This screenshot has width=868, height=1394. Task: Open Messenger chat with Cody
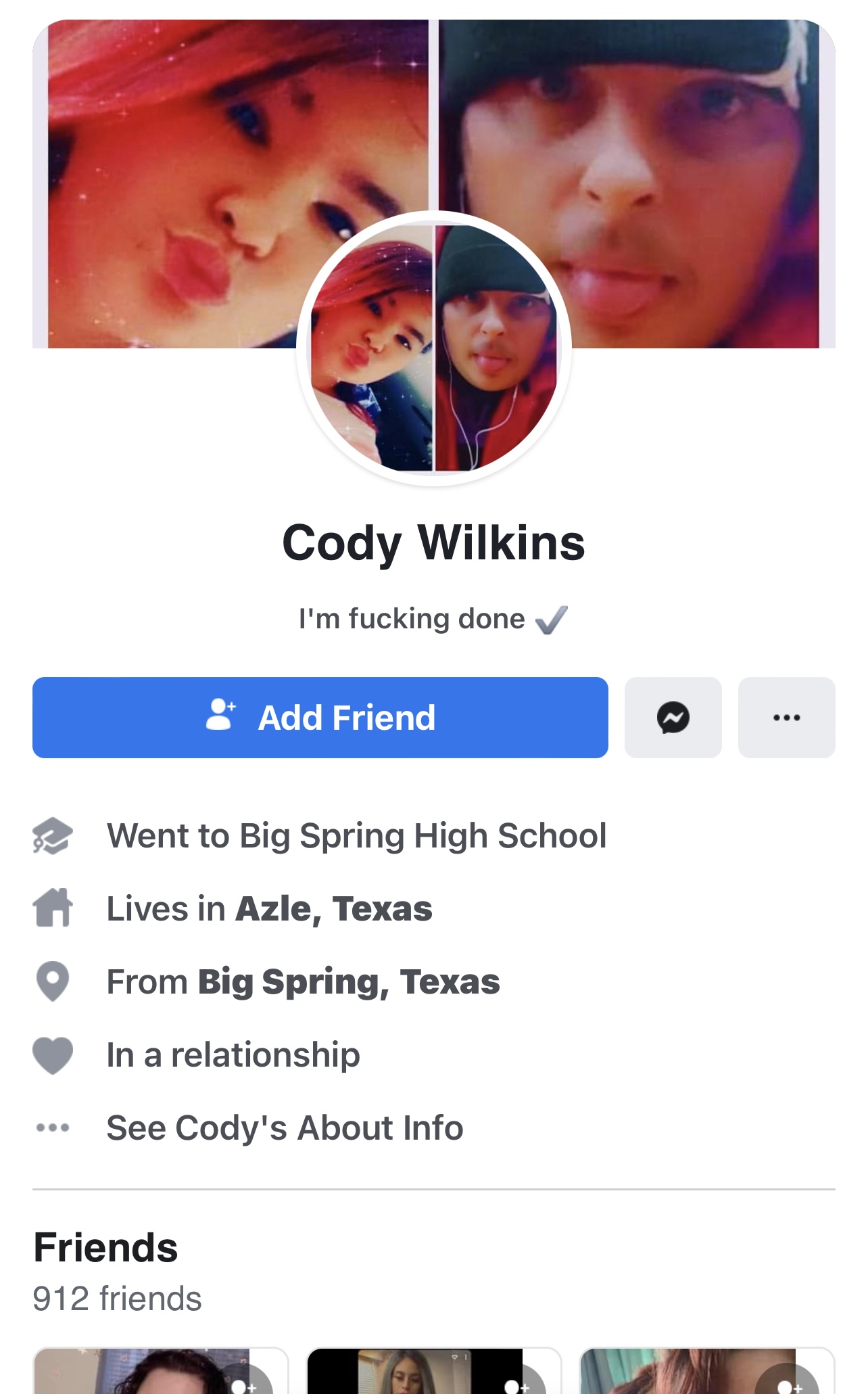(x=673, y=717)
